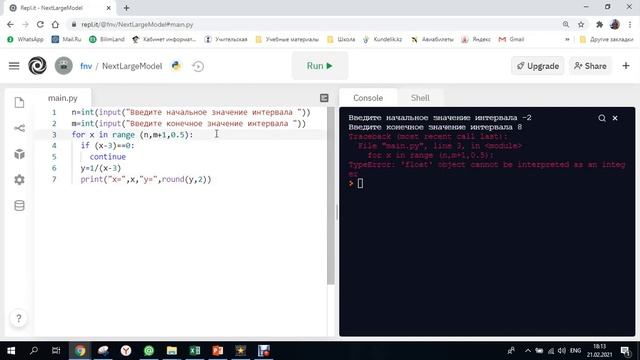This screenshot has height=360, width=640.
Task: Clear the console with X icon
Action: 615,118
